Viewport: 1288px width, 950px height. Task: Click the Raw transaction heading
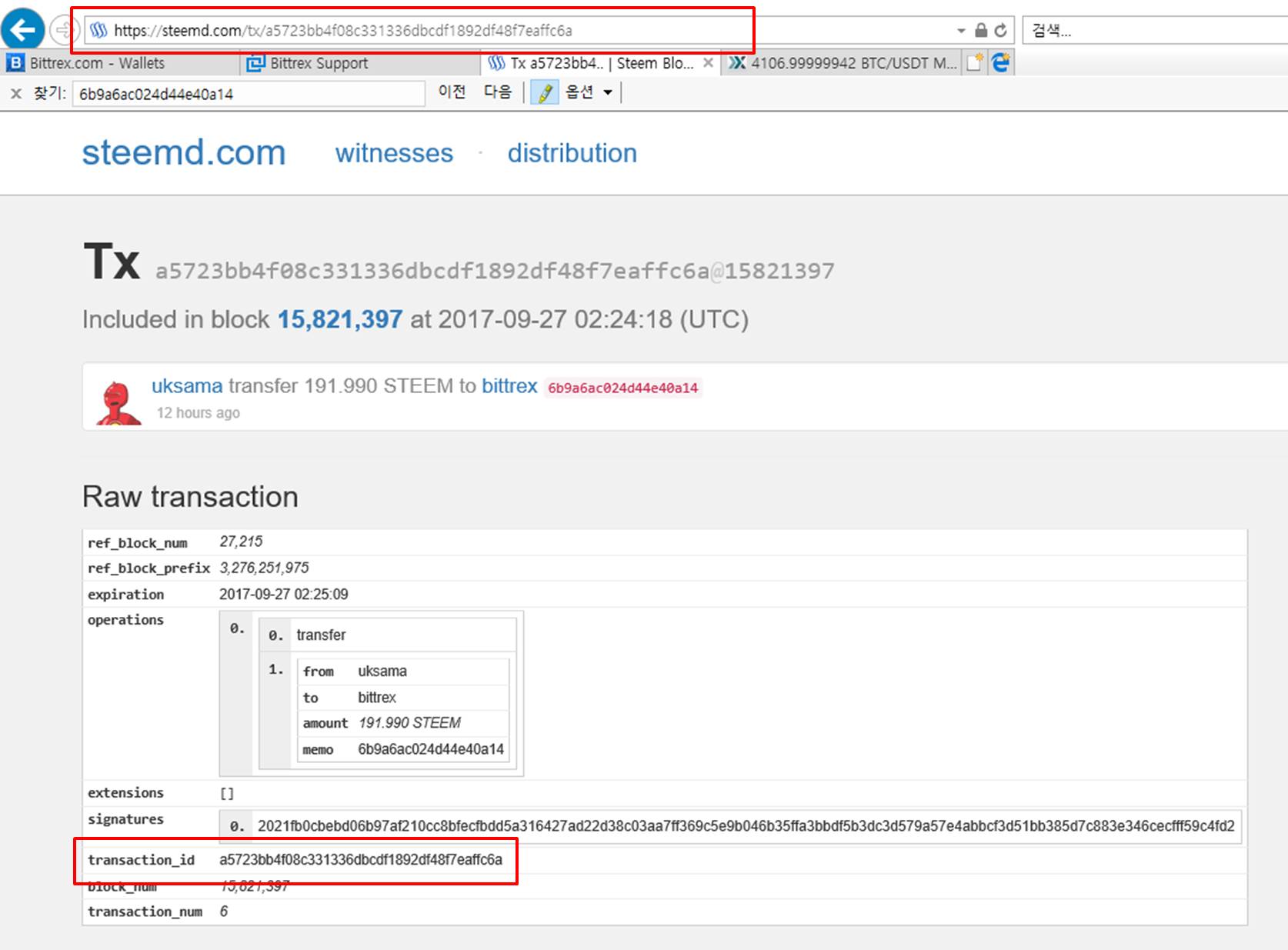(x=190, y=497)
